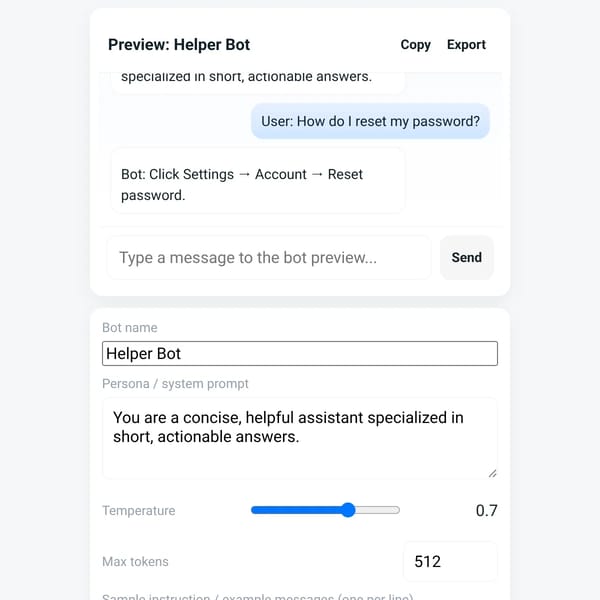The image size is (600, 600).
Task: Click the Max tokens label
Action: point(135,562)
